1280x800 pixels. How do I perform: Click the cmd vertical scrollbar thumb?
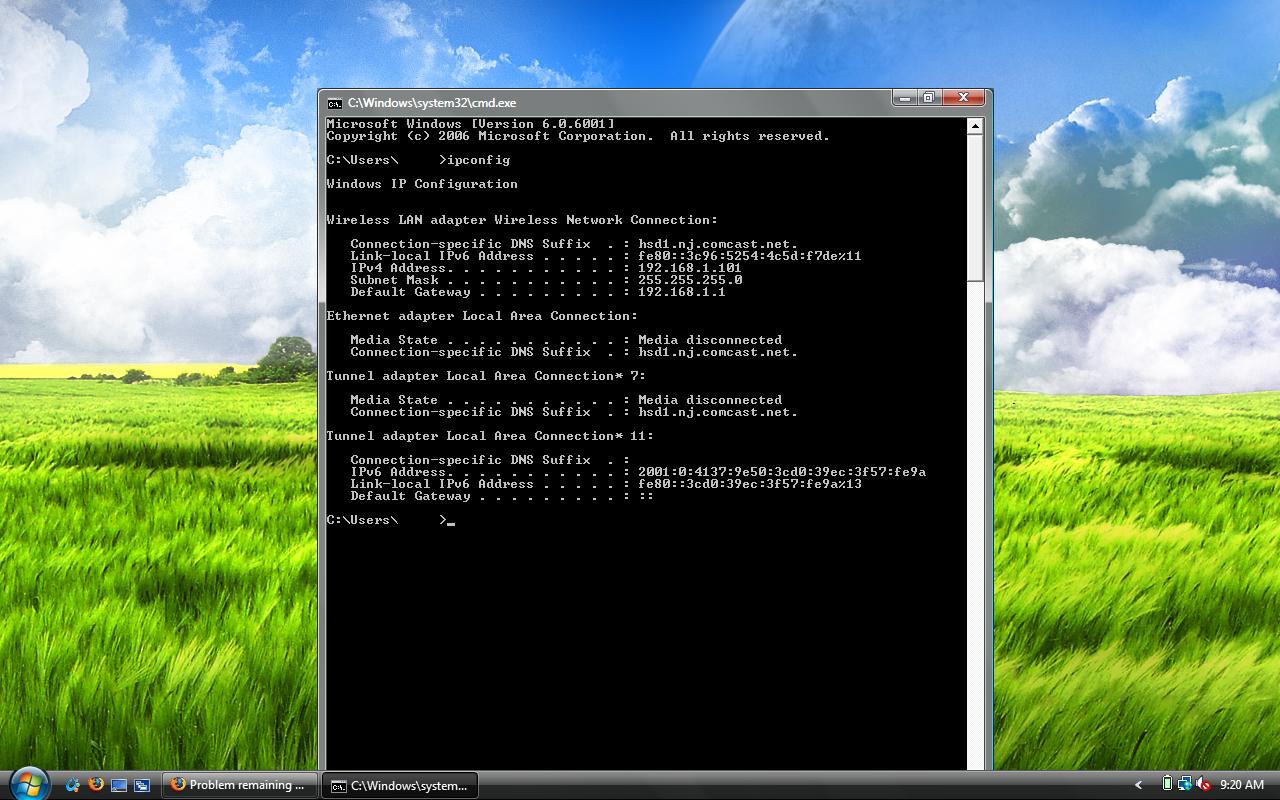[x=975, y=208]
